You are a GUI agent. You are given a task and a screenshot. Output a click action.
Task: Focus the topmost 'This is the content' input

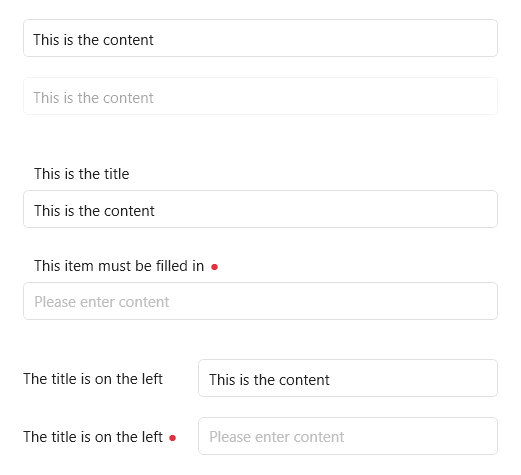pos(260,38)
